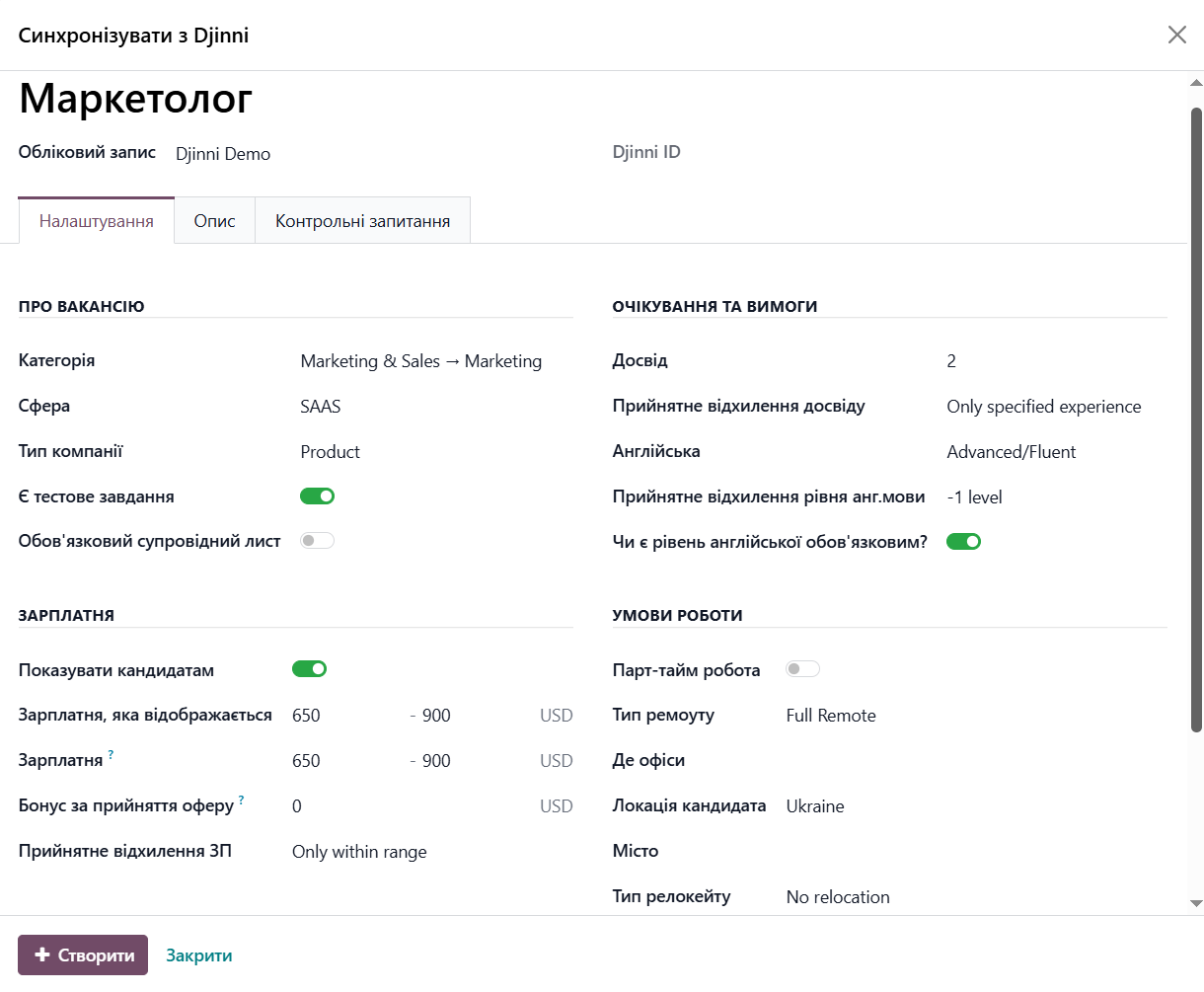Toggle Чи є рівень англійської обов'язковим switch
1204x992 pixels.
pyautogui.click(x=963, y=541)
